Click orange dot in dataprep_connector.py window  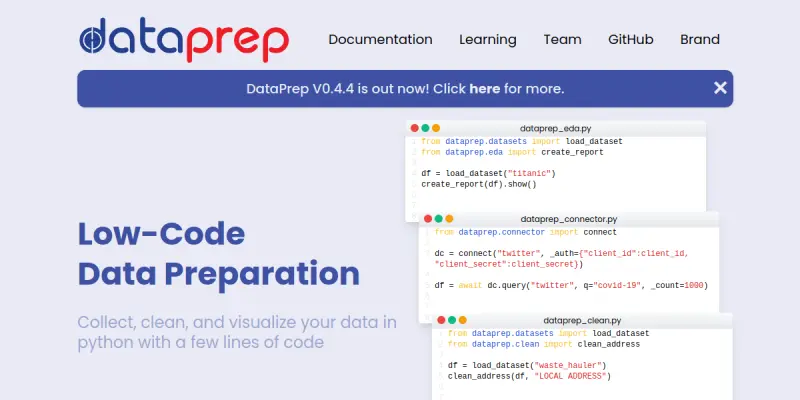(x=449, y=219)
